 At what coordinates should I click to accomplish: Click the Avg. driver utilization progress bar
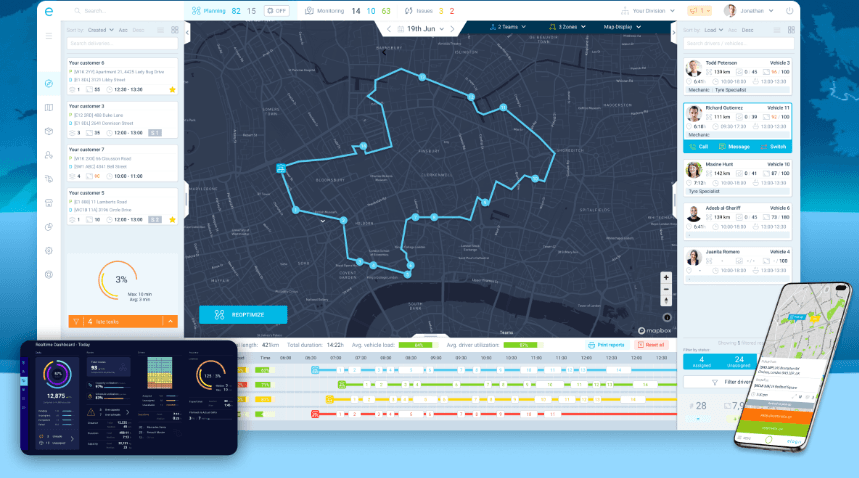tap(523, 345)
